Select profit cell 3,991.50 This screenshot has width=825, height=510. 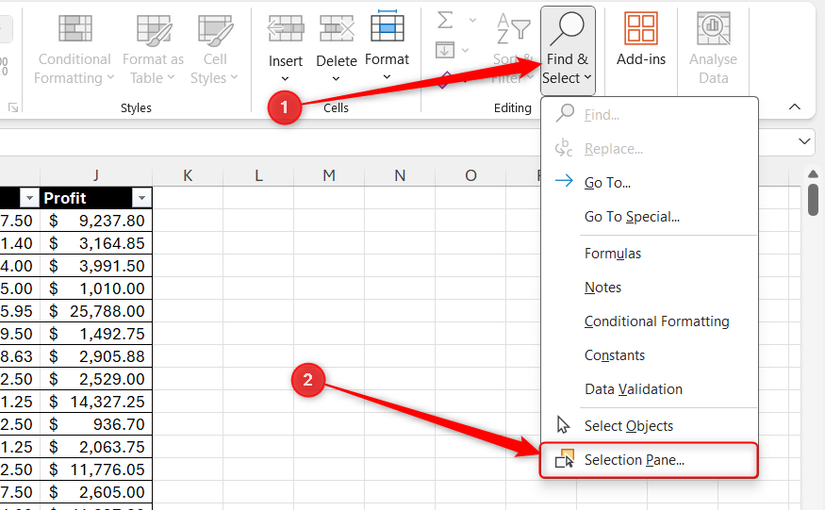click(96, 266)
